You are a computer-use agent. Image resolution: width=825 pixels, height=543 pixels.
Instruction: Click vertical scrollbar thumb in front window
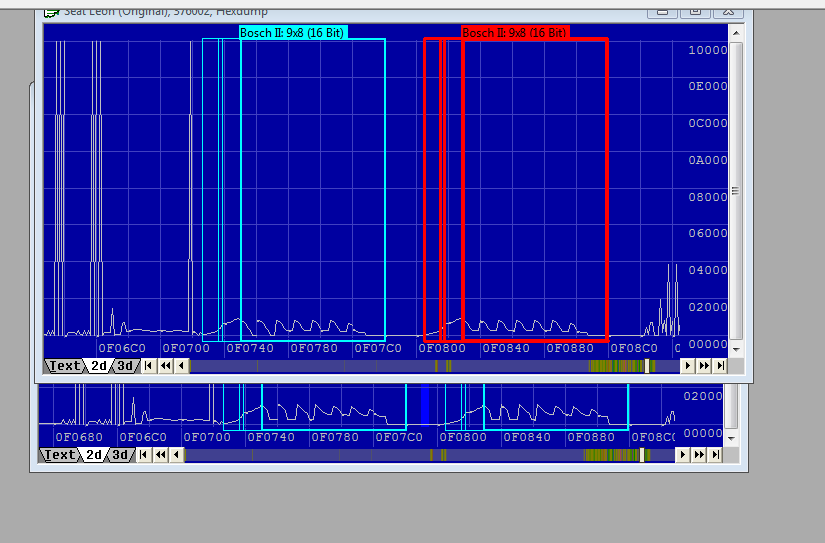pos(736,191)
